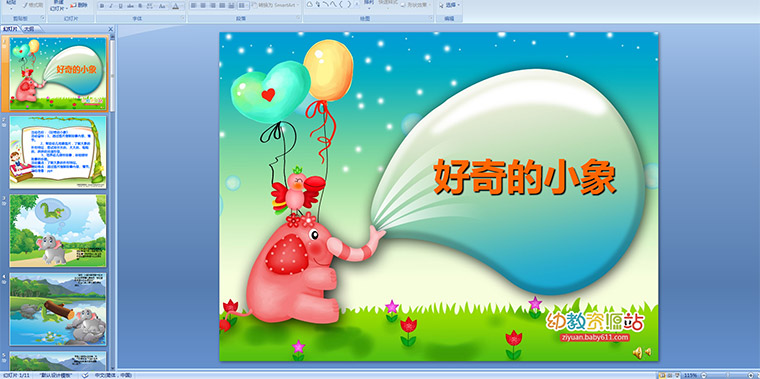The height and width of the screenshot is (379, 760).
Task: Click the Underline formatting icon
Action: tap(121, 6)
